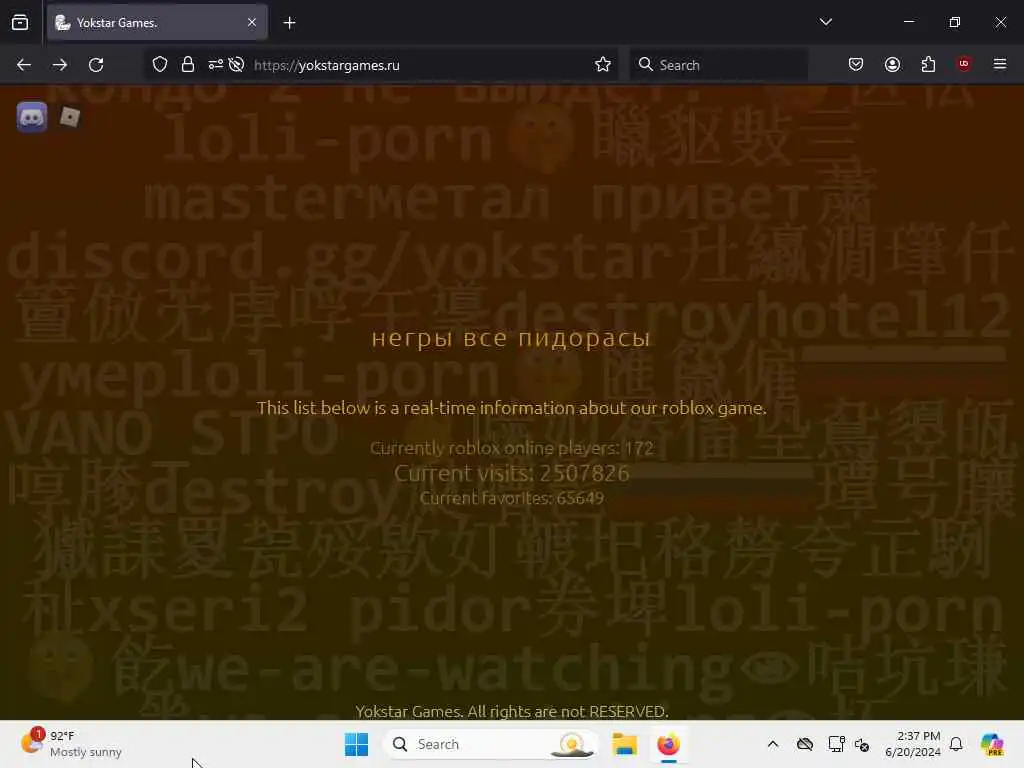Open site permissions icon in address bar

216,64
